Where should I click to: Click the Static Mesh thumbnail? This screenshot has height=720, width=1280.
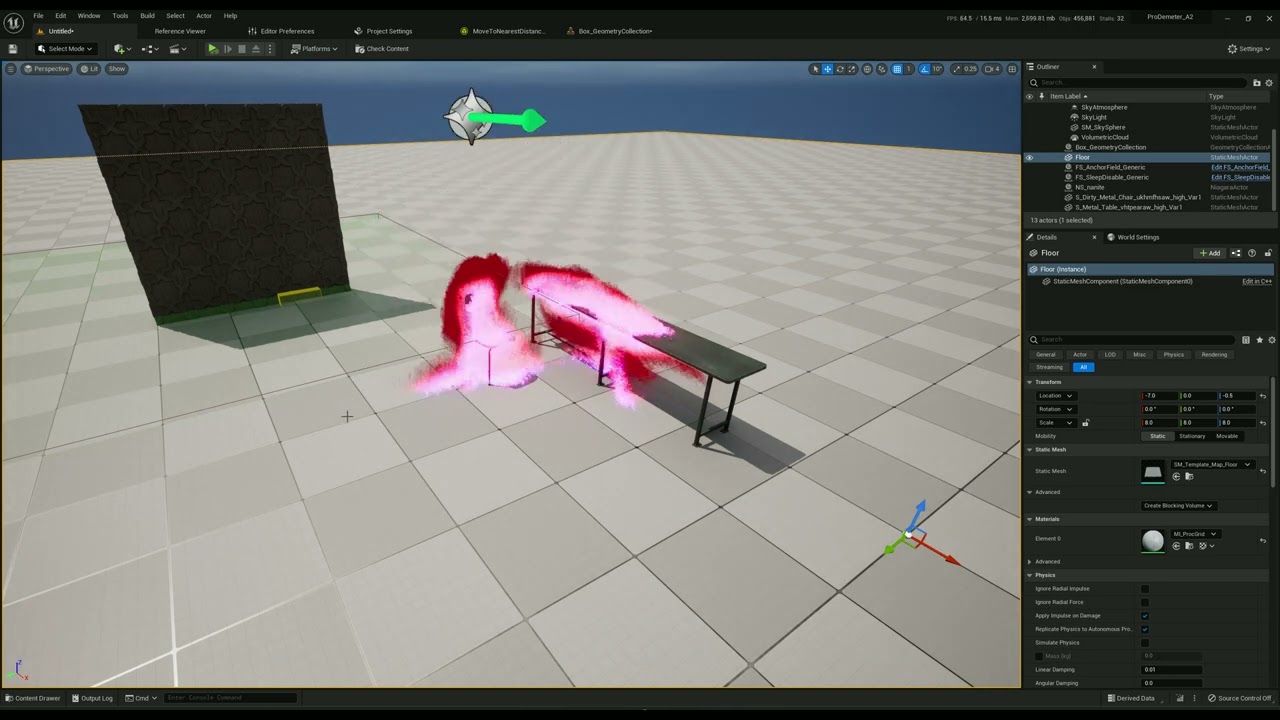[1153, 471]
